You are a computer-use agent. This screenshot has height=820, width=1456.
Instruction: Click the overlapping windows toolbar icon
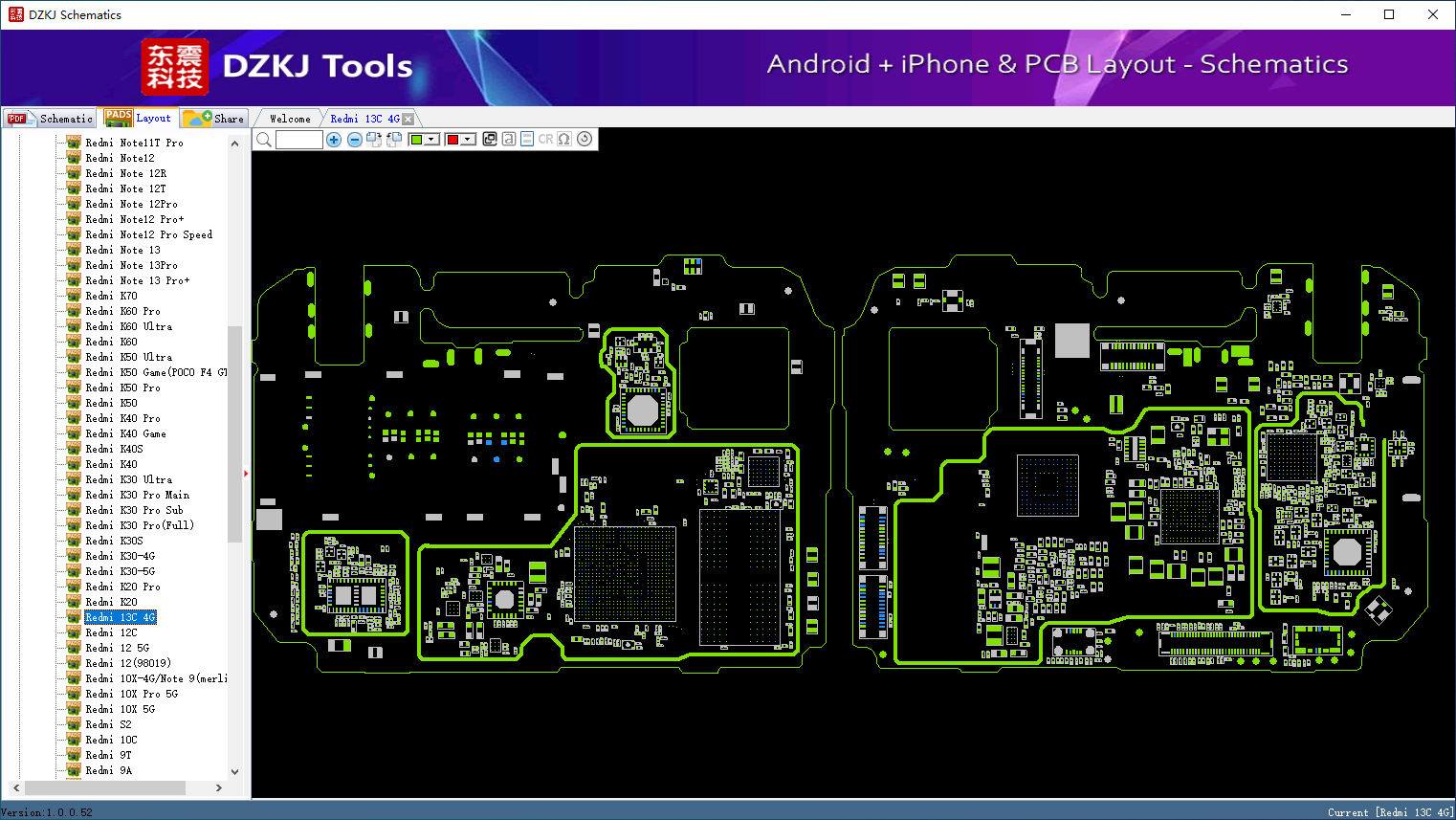click(x=490, y=139)
